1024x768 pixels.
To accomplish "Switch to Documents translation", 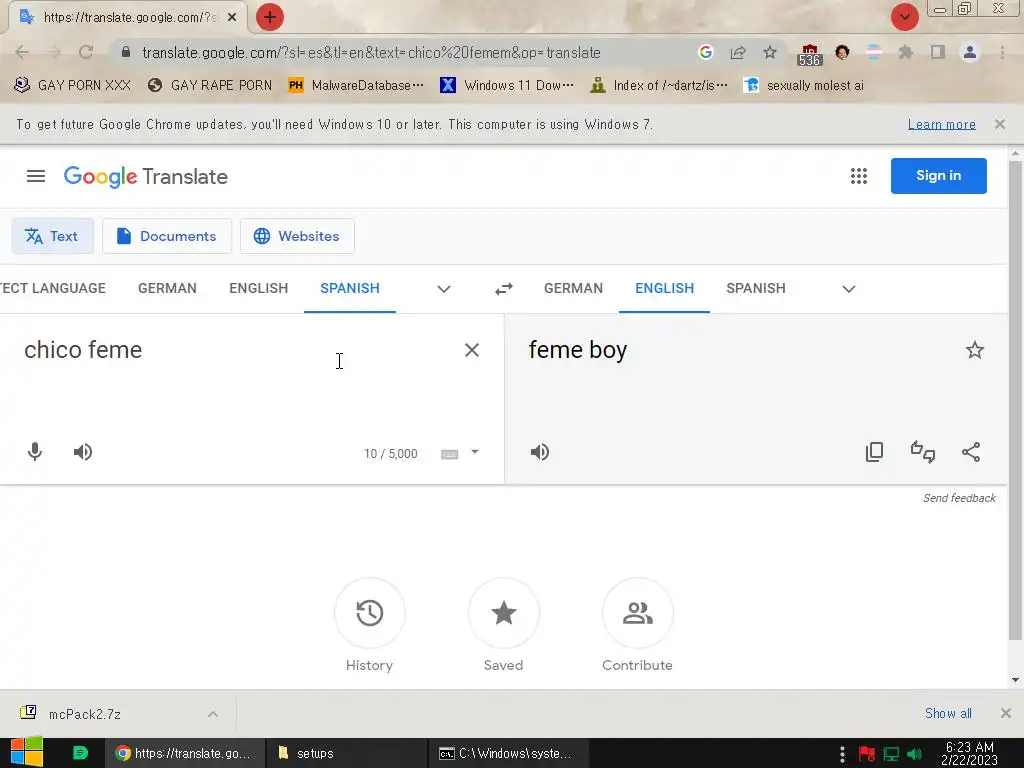I will (x=167, y=236).
